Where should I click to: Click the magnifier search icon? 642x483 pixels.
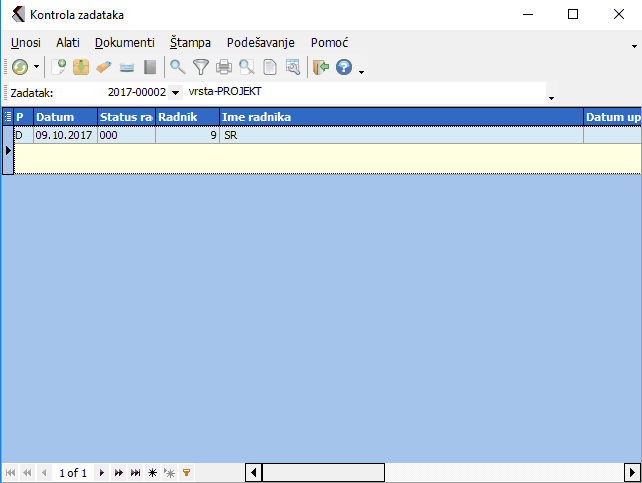(x=177, y=67)
